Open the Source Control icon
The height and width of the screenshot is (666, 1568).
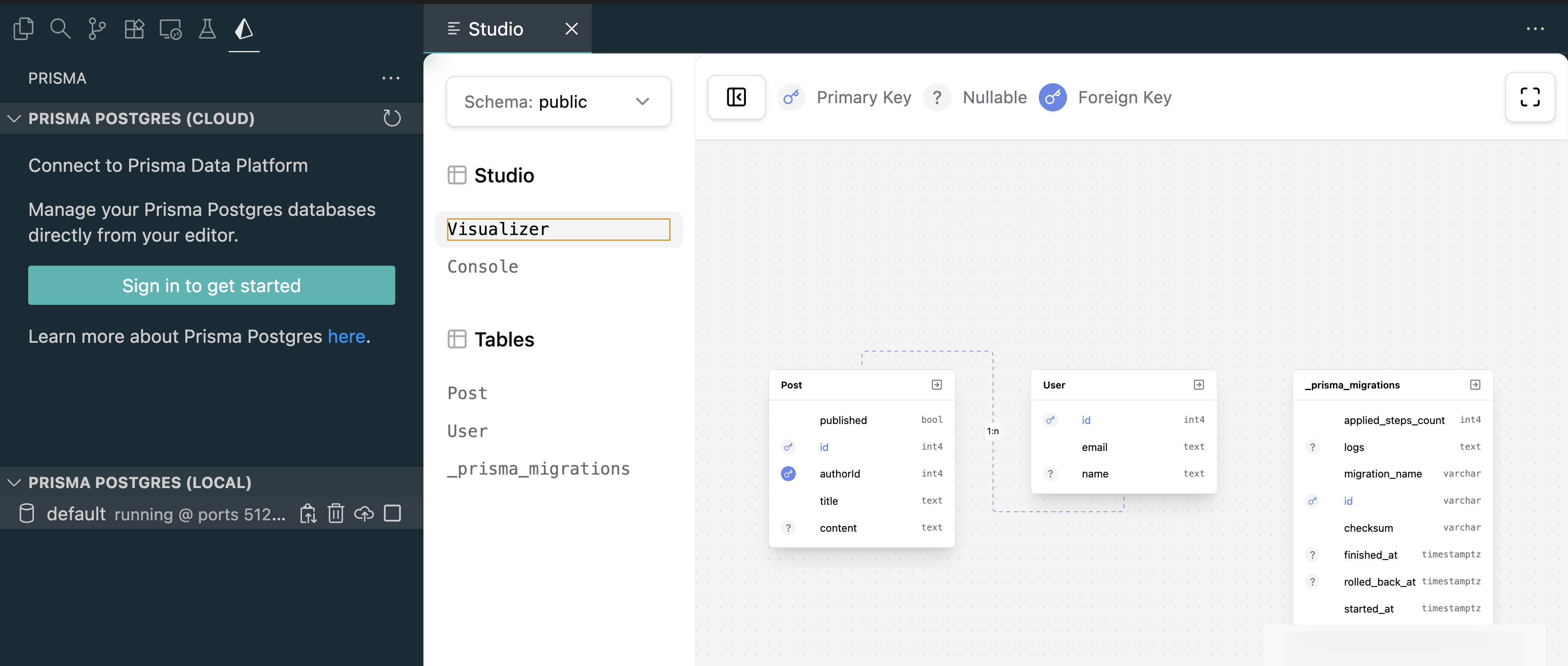click(97, 29)
